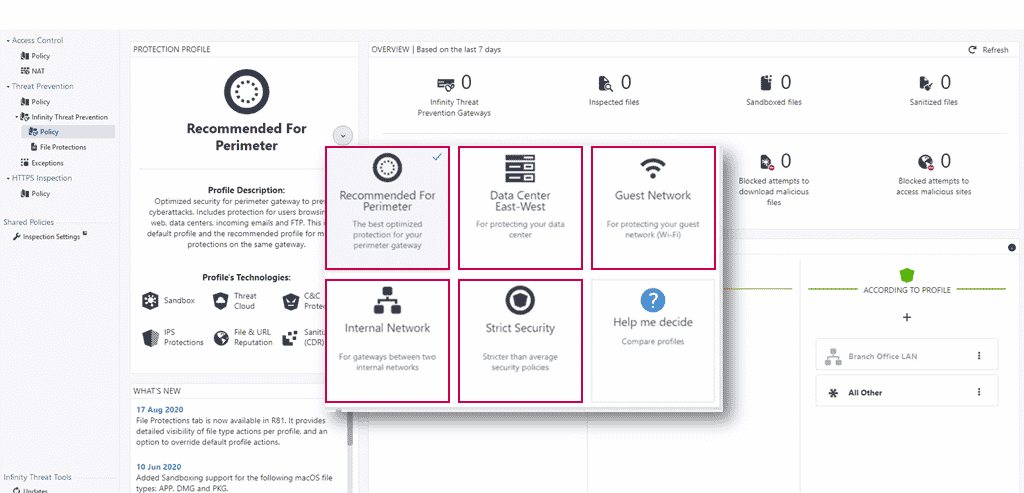Choose Data Center East-West profile card
The image size is (1024, 493).
click(520, 208)
